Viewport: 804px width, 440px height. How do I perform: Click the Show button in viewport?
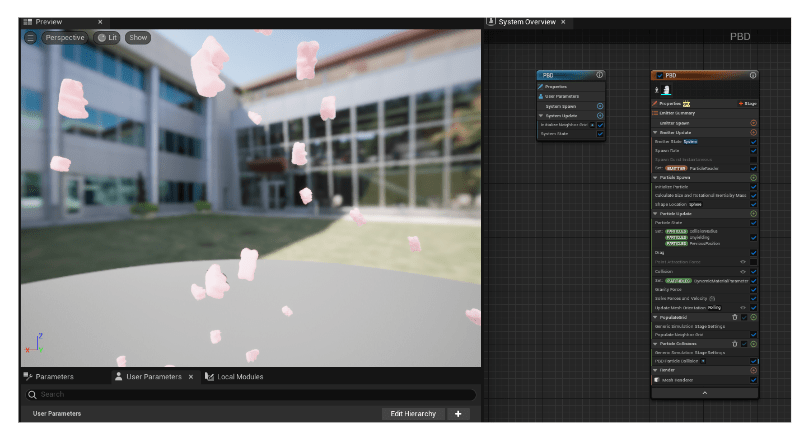click(138, 37)
